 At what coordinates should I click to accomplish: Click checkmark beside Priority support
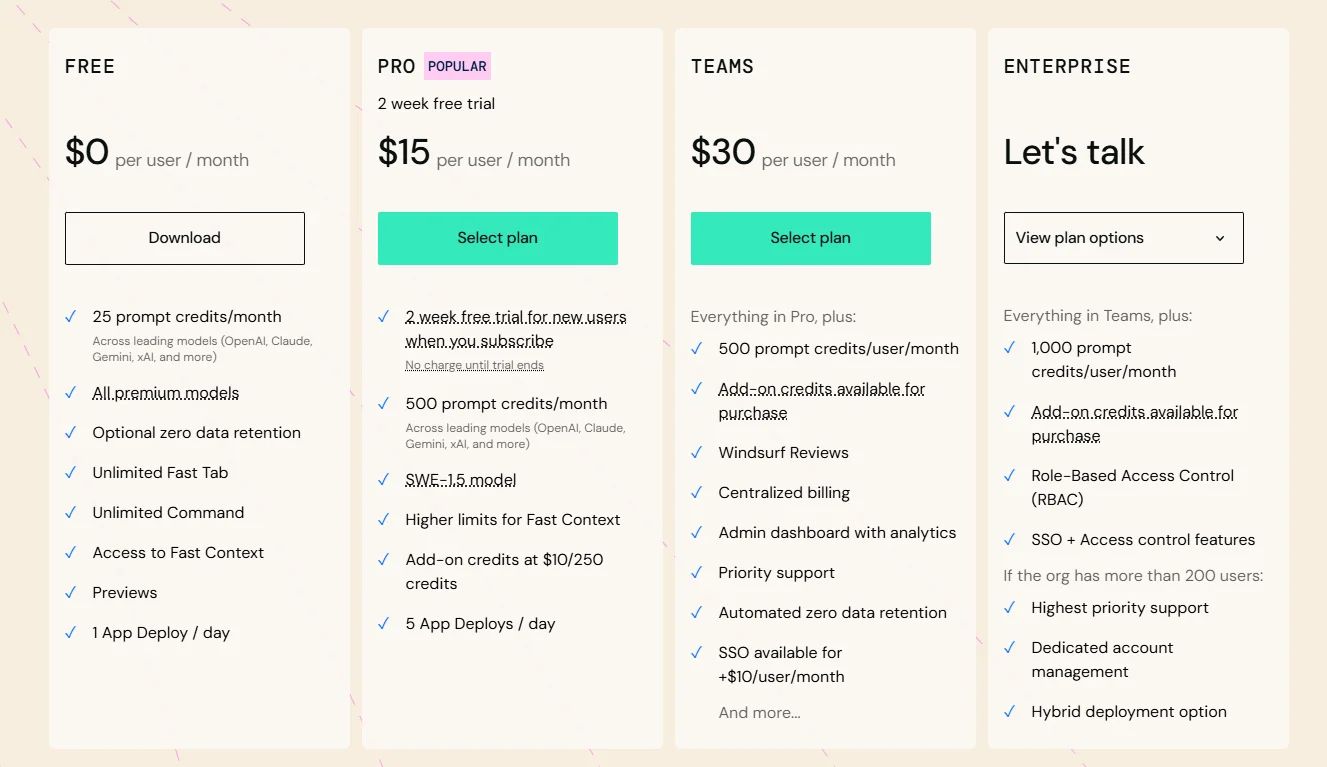coord(697,572)
